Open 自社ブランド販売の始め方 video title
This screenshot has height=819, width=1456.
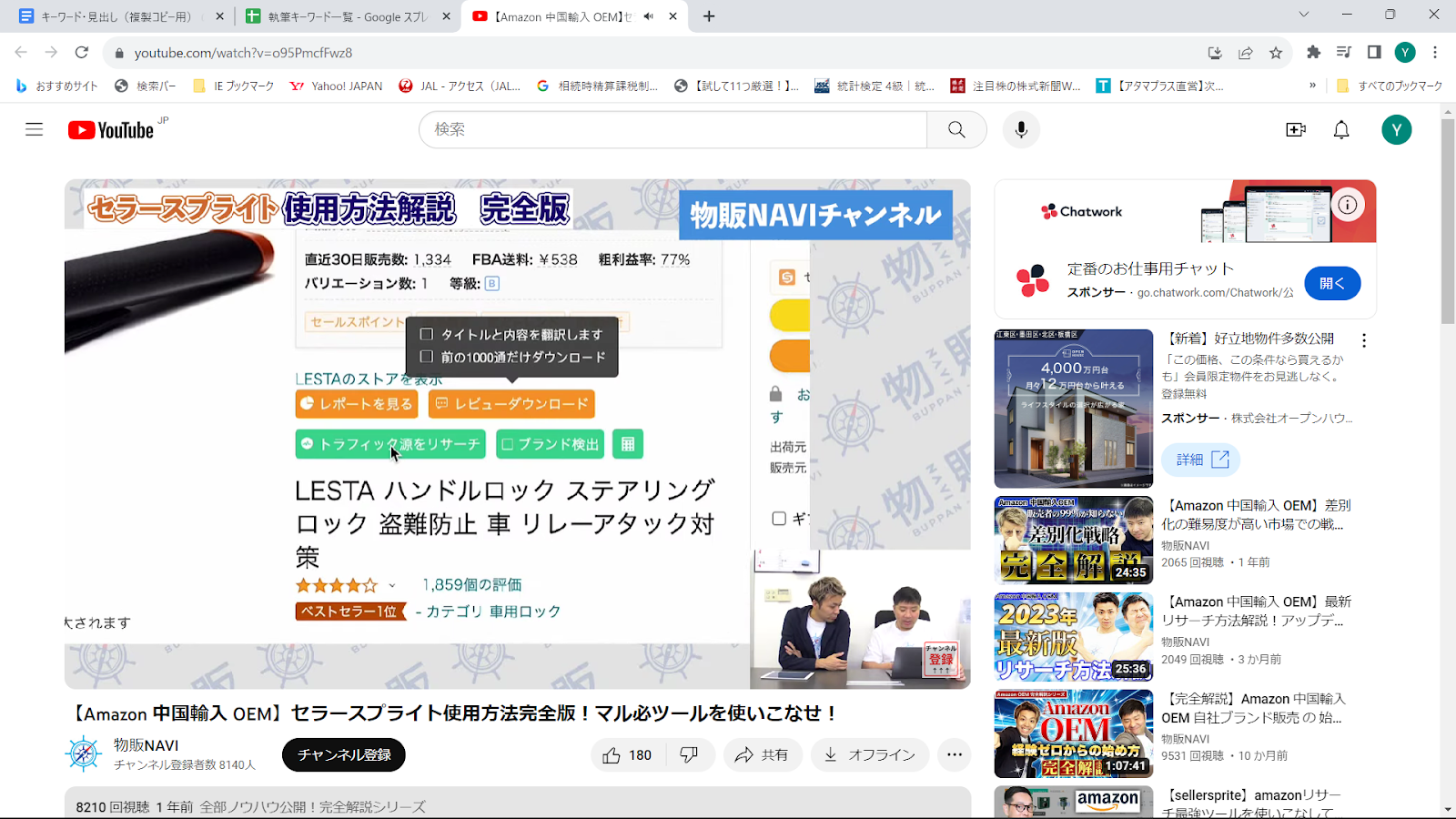pos(1254,708)
